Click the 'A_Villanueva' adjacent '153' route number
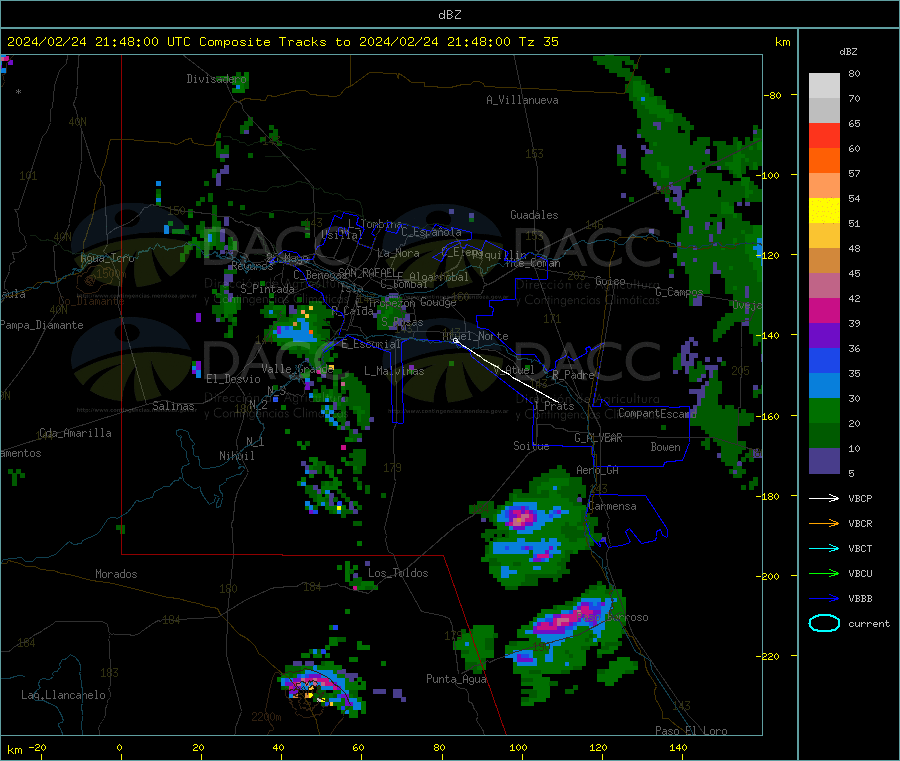The height and width of the screenshot is (761, 900). [x=534, y=154]
